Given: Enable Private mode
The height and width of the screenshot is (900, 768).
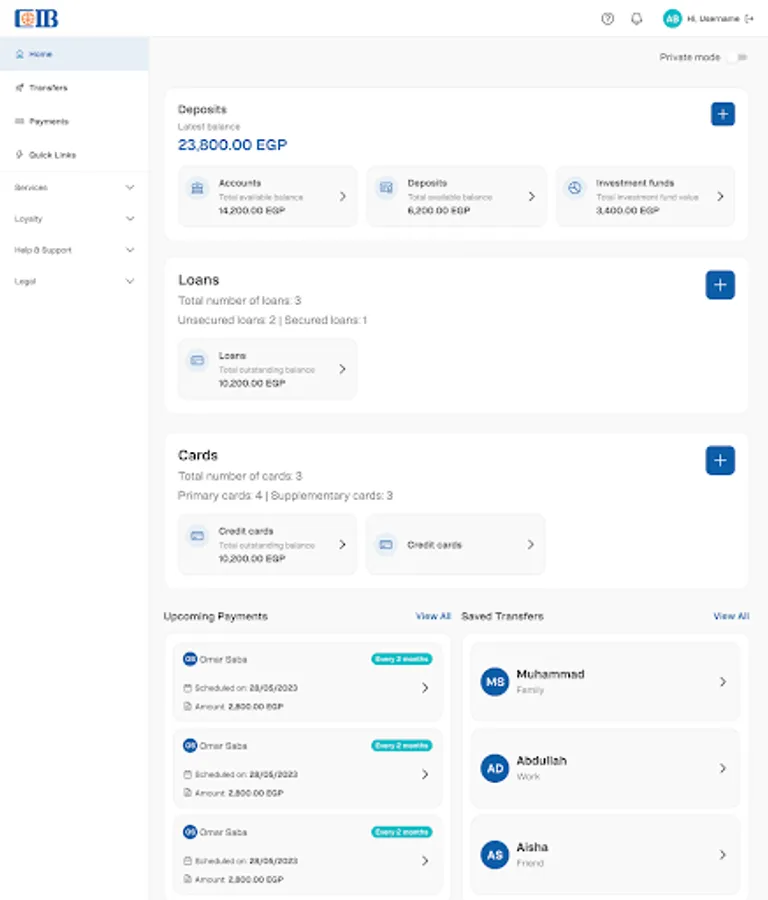Looking at the screenshot, I should coord(738,57).
